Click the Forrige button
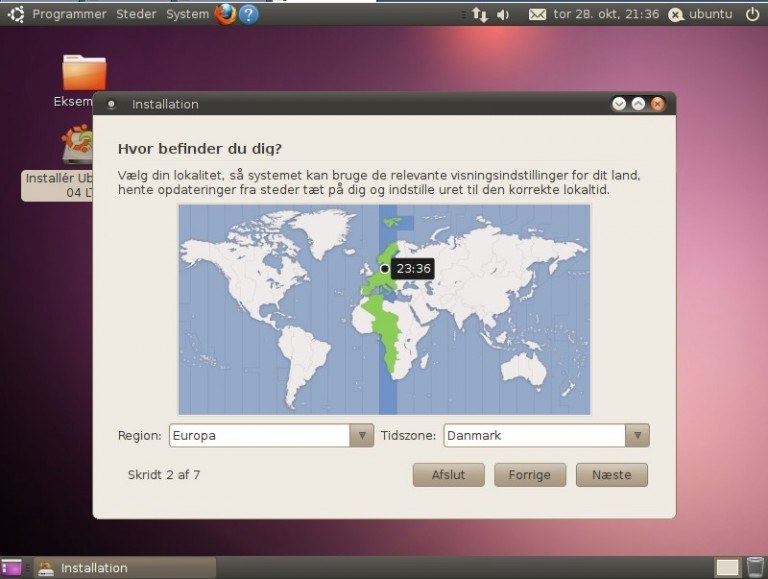 pyautogui.click(x=530, y=475)
